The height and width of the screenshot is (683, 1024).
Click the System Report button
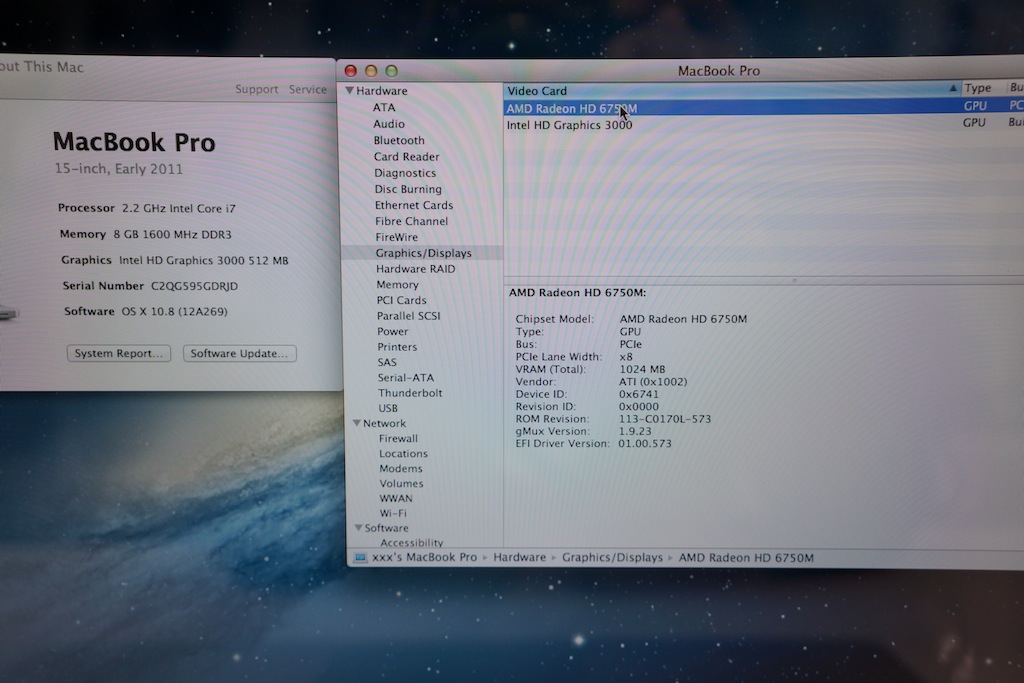coord(119,353)
